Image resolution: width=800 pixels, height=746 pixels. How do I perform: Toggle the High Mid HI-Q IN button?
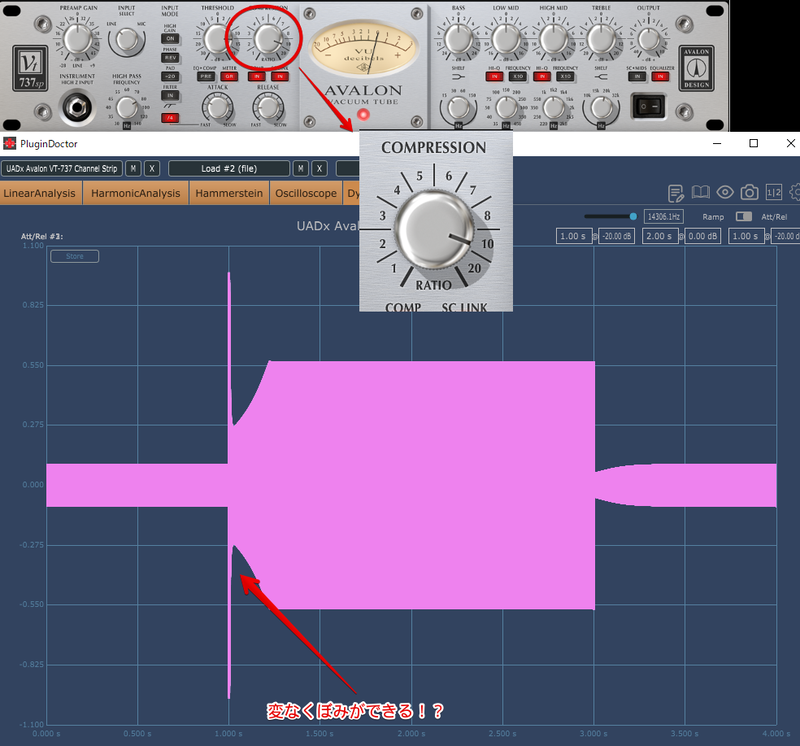542,77
